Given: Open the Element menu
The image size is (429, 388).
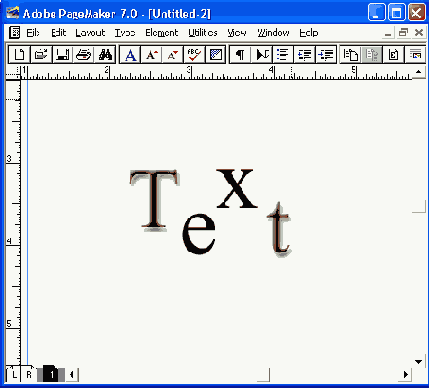Looking at the screenshot, I should pyautogui.click(x=162, y=33).
